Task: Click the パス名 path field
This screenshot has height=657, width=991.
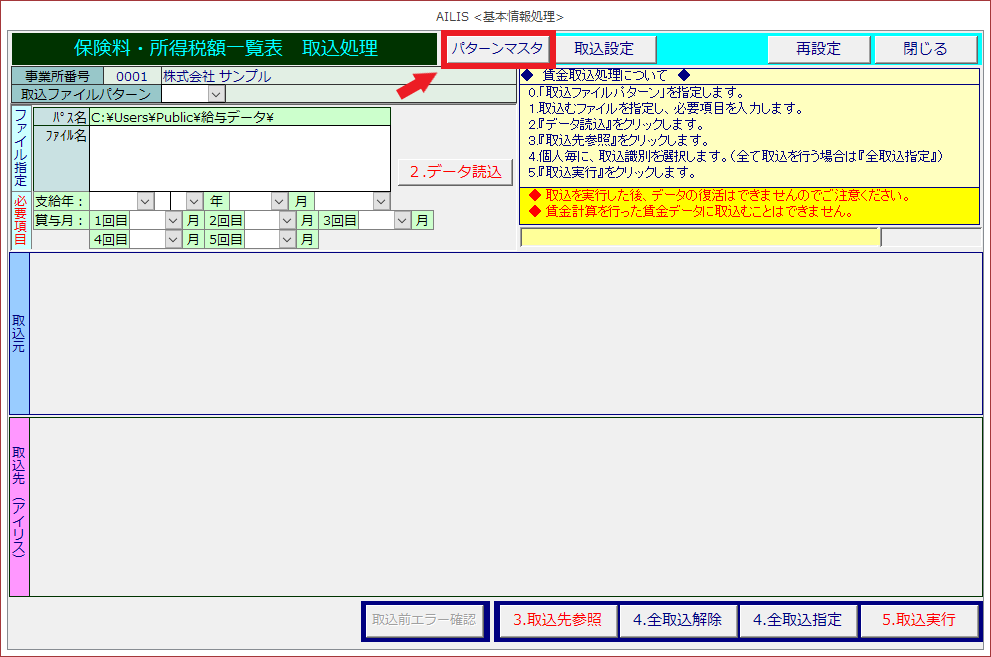Action: pos(239,117)
